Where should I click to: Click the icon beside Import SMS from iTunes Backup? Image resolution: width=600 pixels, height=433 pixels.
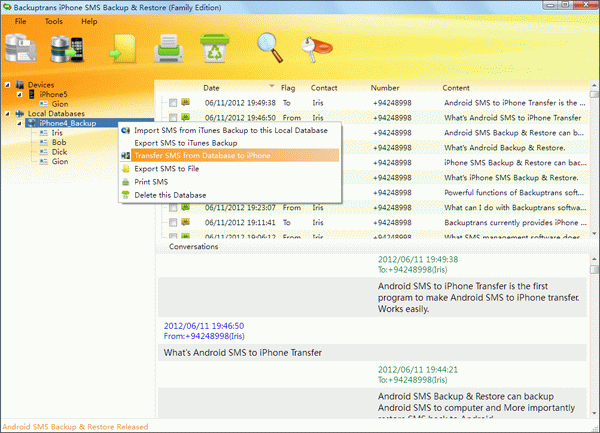coord(126,130)
